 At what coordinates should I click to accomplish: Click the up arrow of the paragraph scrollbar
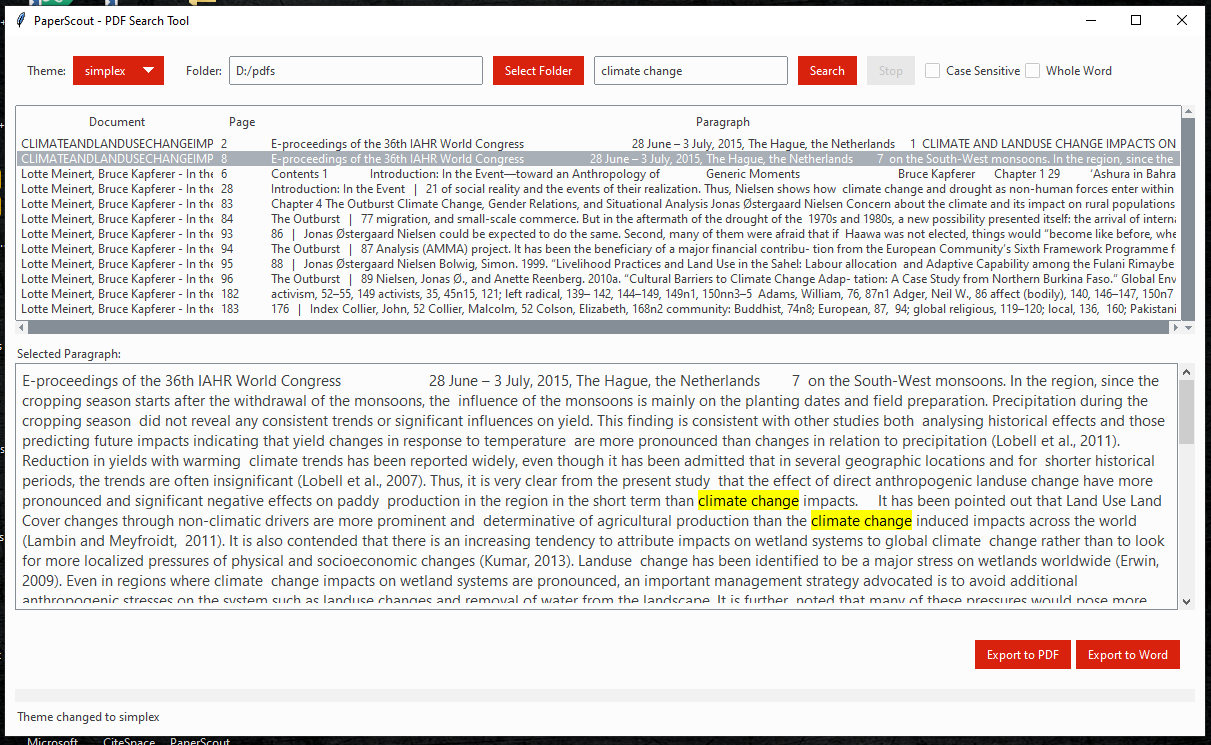pyautogui.click(x=1187, y=371)
